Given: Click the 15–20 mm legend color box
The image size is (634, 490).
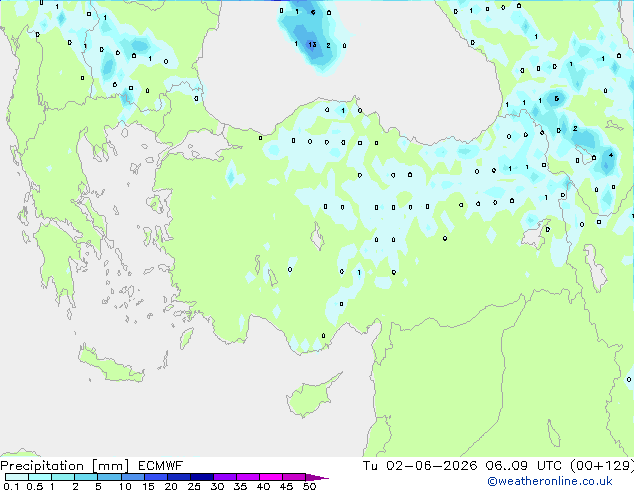Looking at the screenshot, I should coord(155,477).
